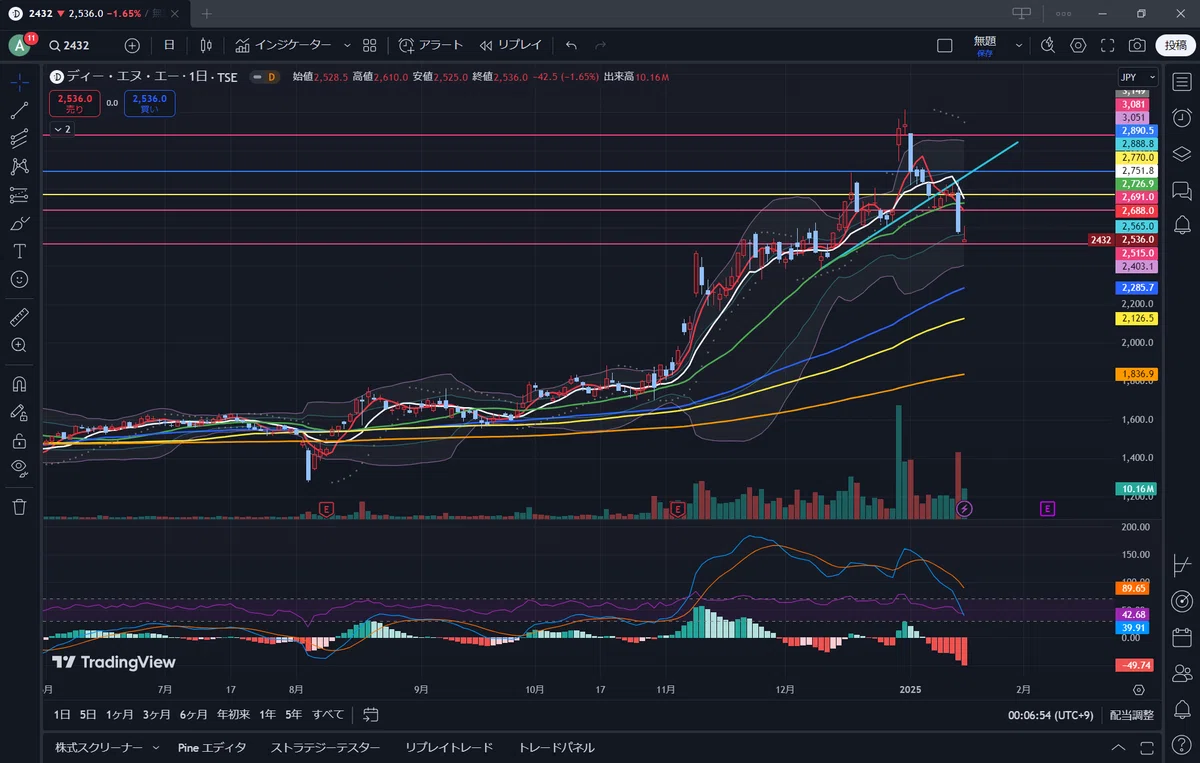Select the 1日 date range
The height and width of the screenshot is (763, 1200).
click(62, 715)
